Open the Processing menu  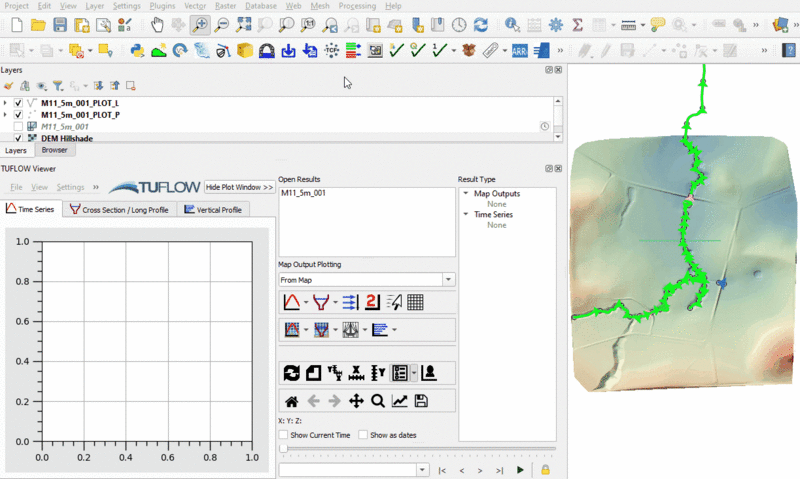[x=357, y=6]
